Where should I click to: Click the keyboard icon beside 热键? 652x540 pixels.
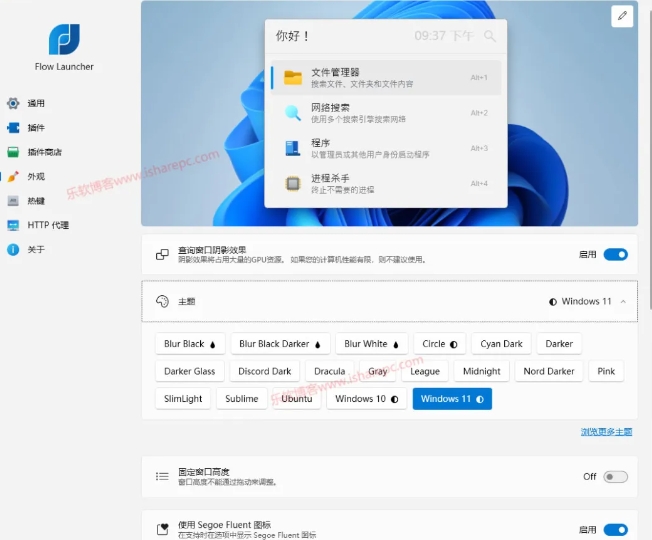(13, 201)
